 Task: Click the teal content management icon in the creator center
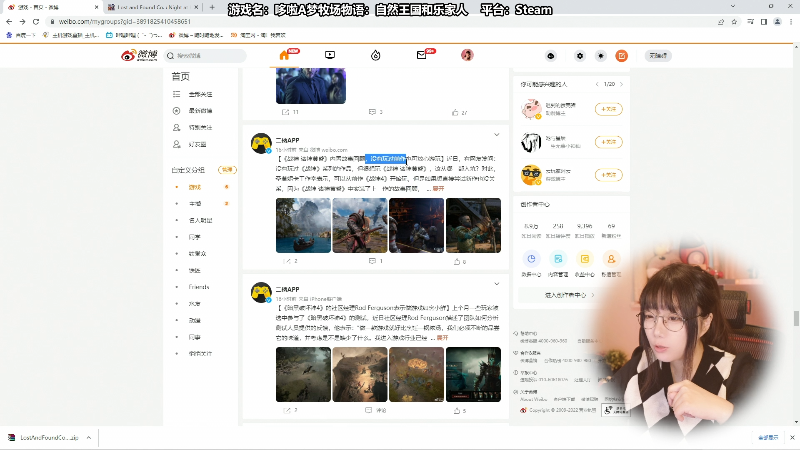coord(558,259)
